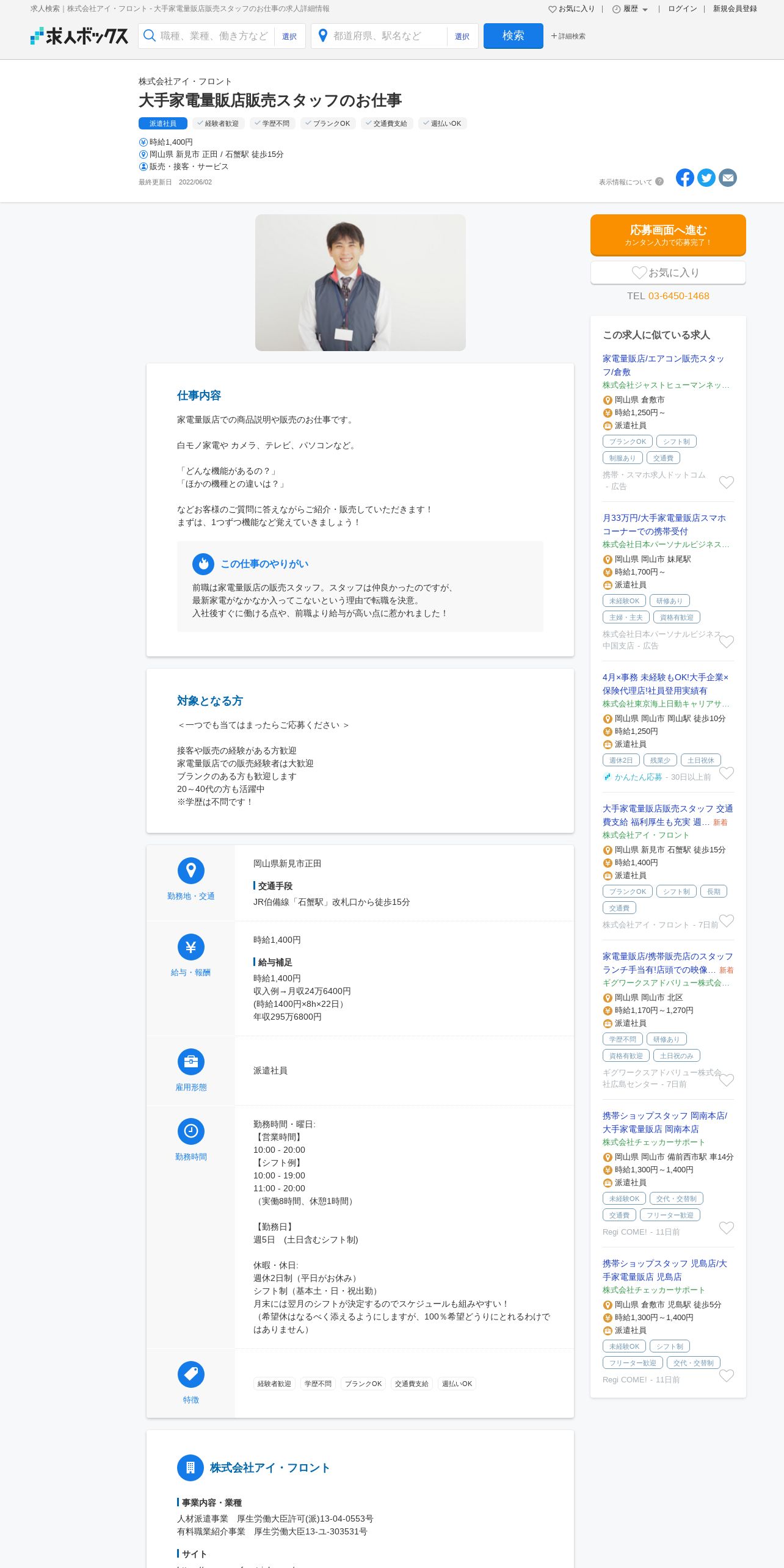Click the 経験者歓迎 tag in 特徴 row
Viewport: 784px width, 1568px height.
point(274,1384)
